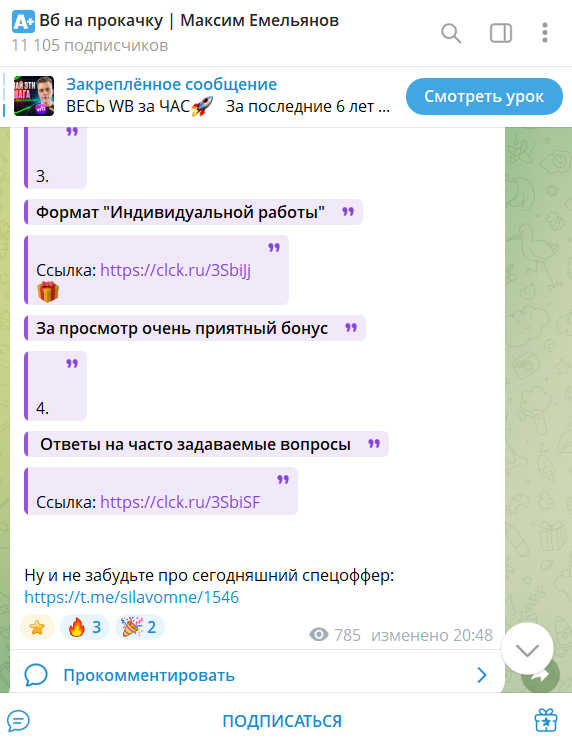Click the gift icon in bottom bar

tap(546, 720)
